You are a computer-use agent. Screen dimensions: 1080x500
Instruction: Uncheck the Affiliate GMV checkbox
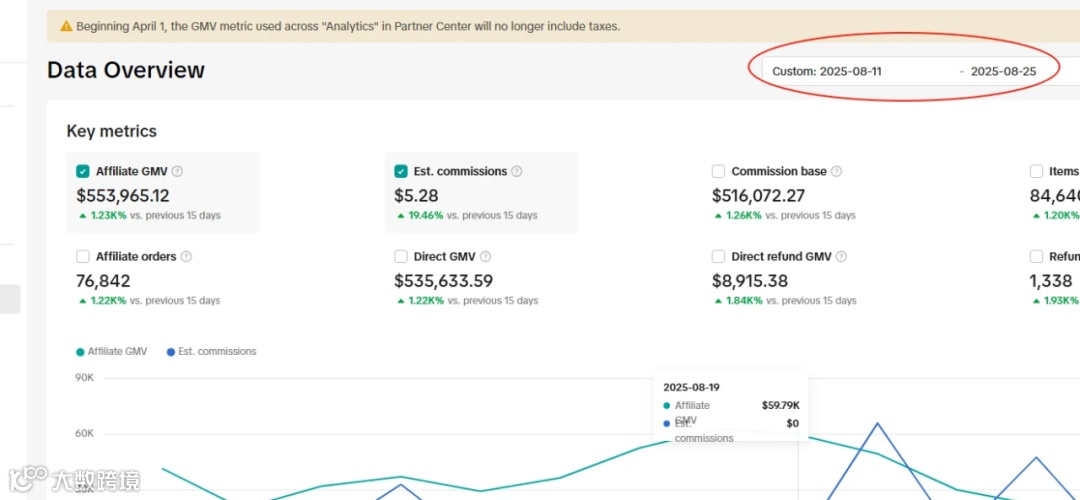coord(83,171)
